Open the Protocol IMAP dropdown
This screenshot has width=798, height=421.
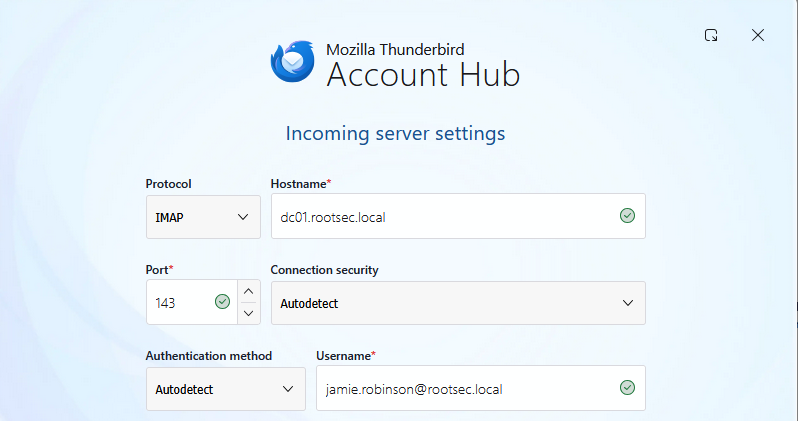pos(203,217)
